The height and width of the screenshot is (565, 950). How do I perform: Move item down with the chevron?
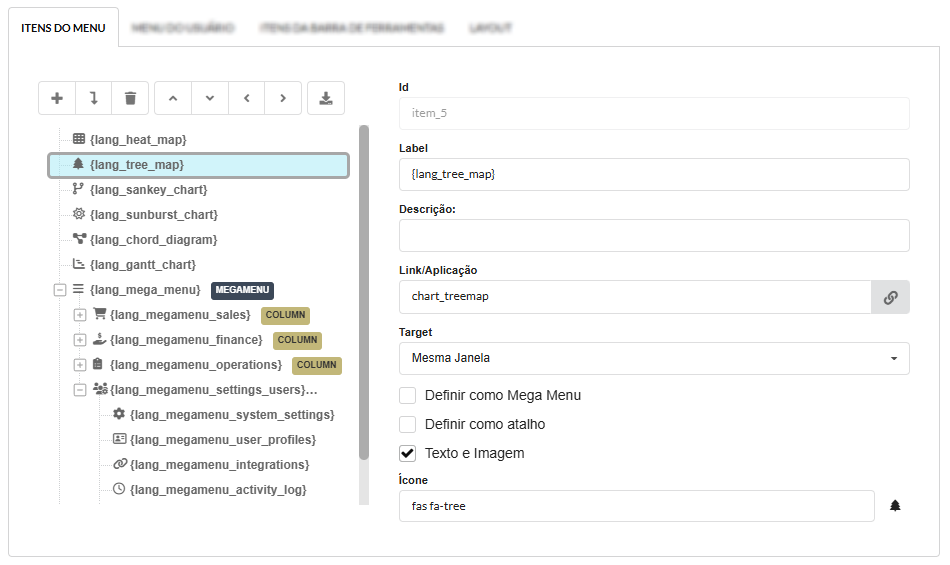[x=210, y=98]
